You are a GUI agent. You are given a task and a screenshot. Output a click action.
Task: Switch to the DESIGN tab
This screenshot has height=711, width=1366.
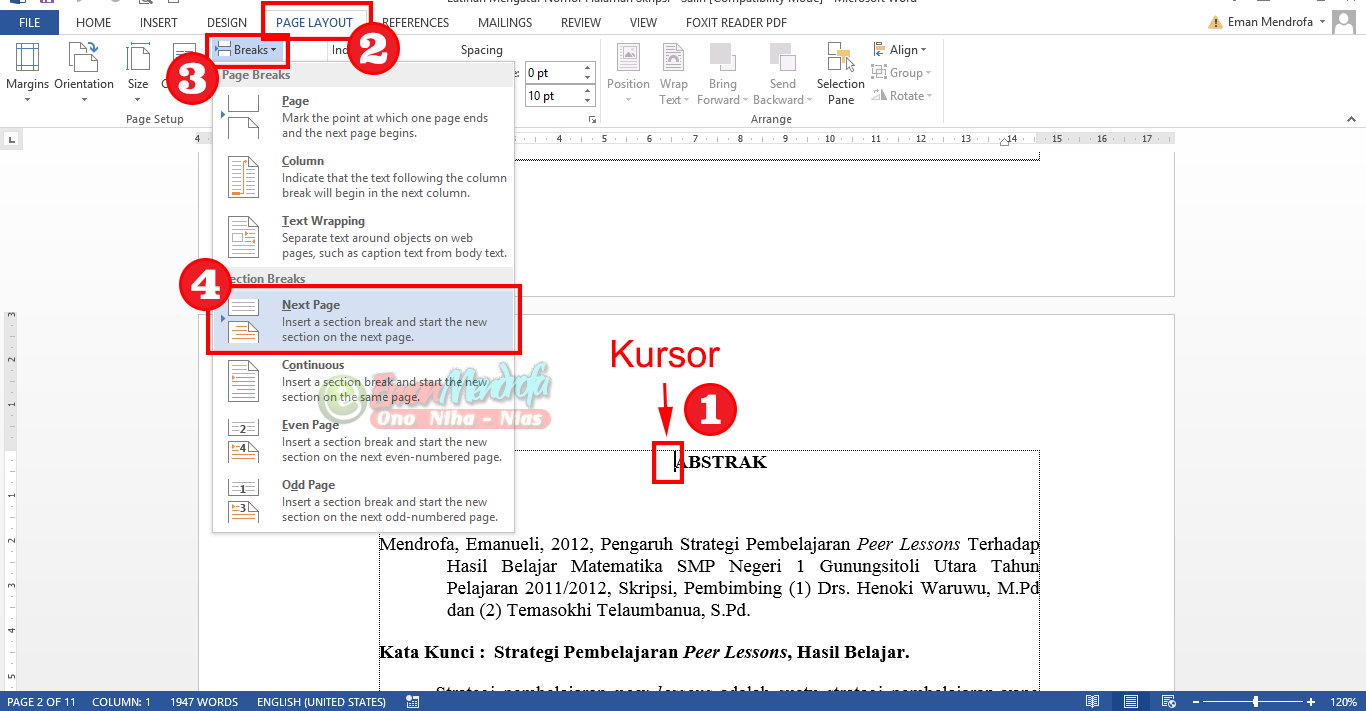click(x=227, y=22)
